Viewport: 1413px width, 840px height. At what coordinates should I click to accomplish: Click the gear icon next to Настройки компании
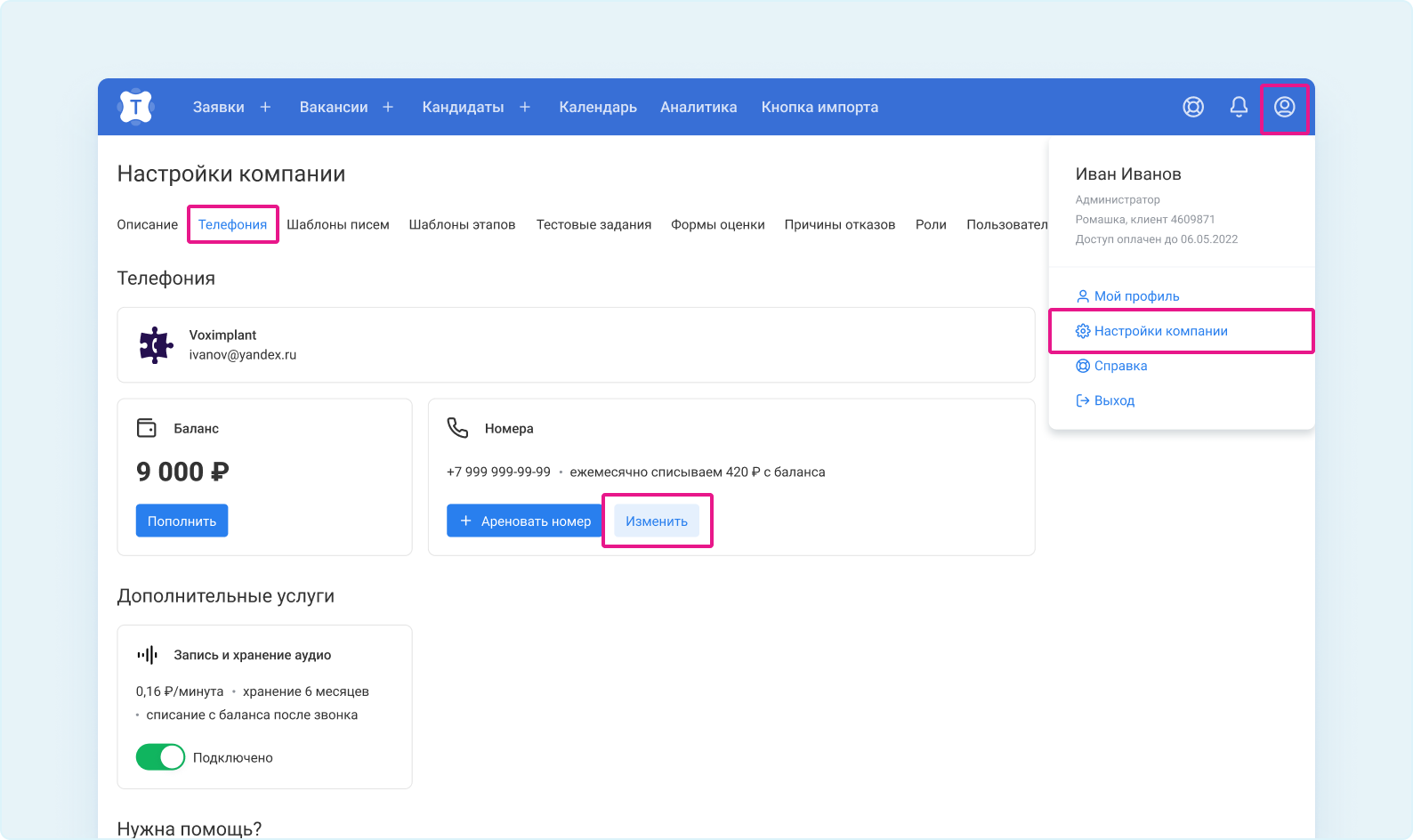point(1083,331)
